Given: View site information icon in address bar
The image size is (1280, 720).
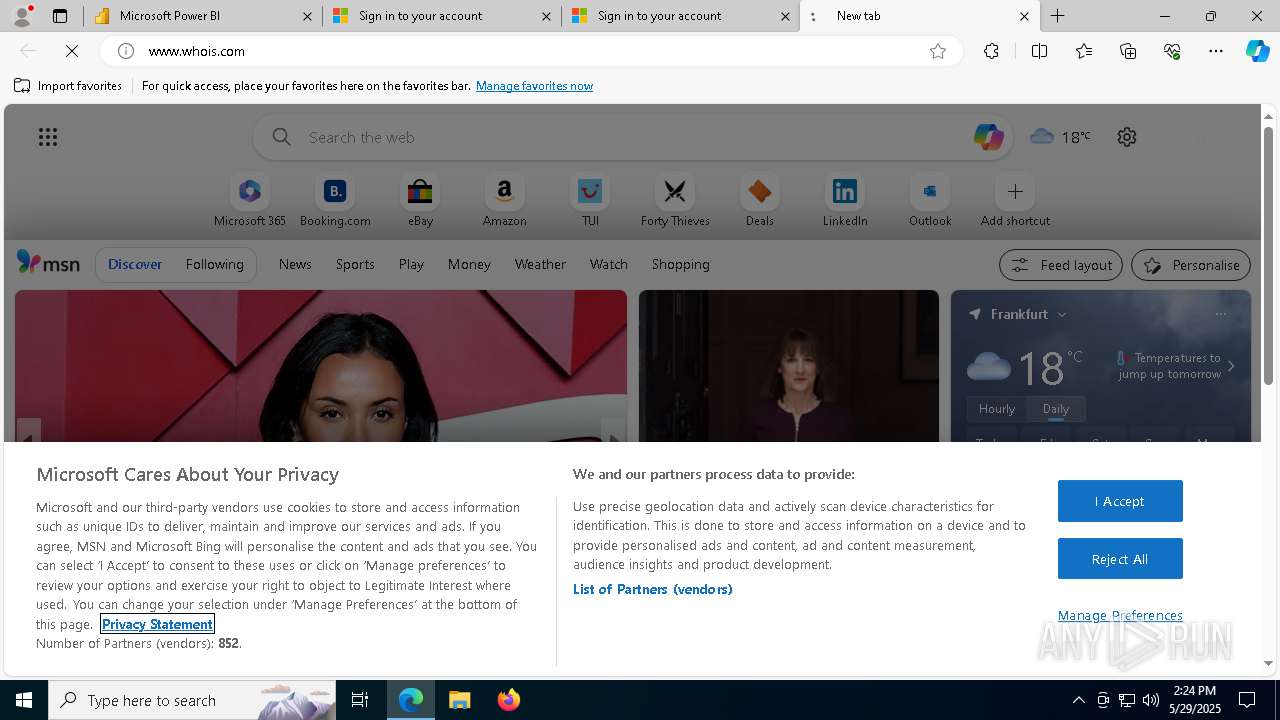Looking at the screenshot, I should 126,51.
